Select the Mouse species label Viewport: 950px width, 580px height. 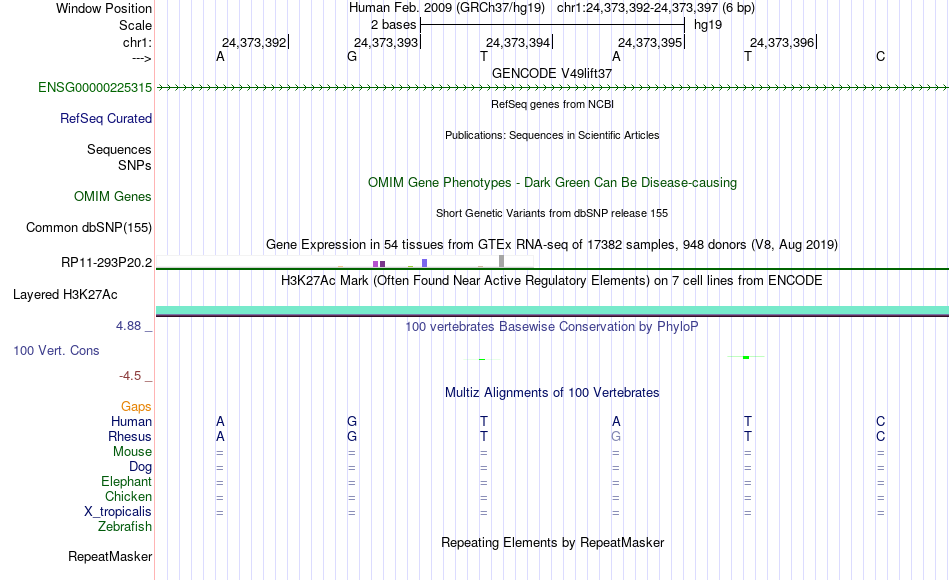pos(132,452)
